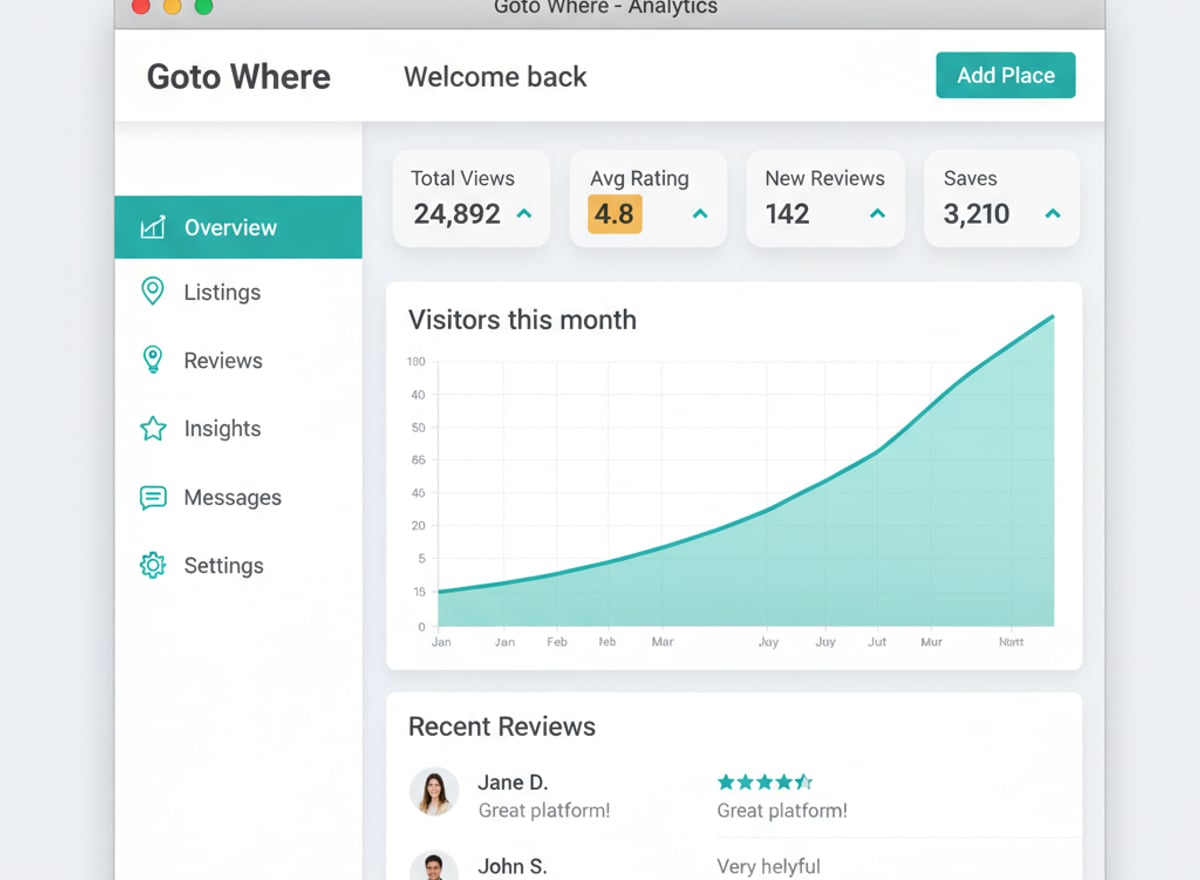The height and width of the screenshot is (880, 1200).
Task: Maximize window with the green button
Action: pyautogui.click(x=203, y=6)
